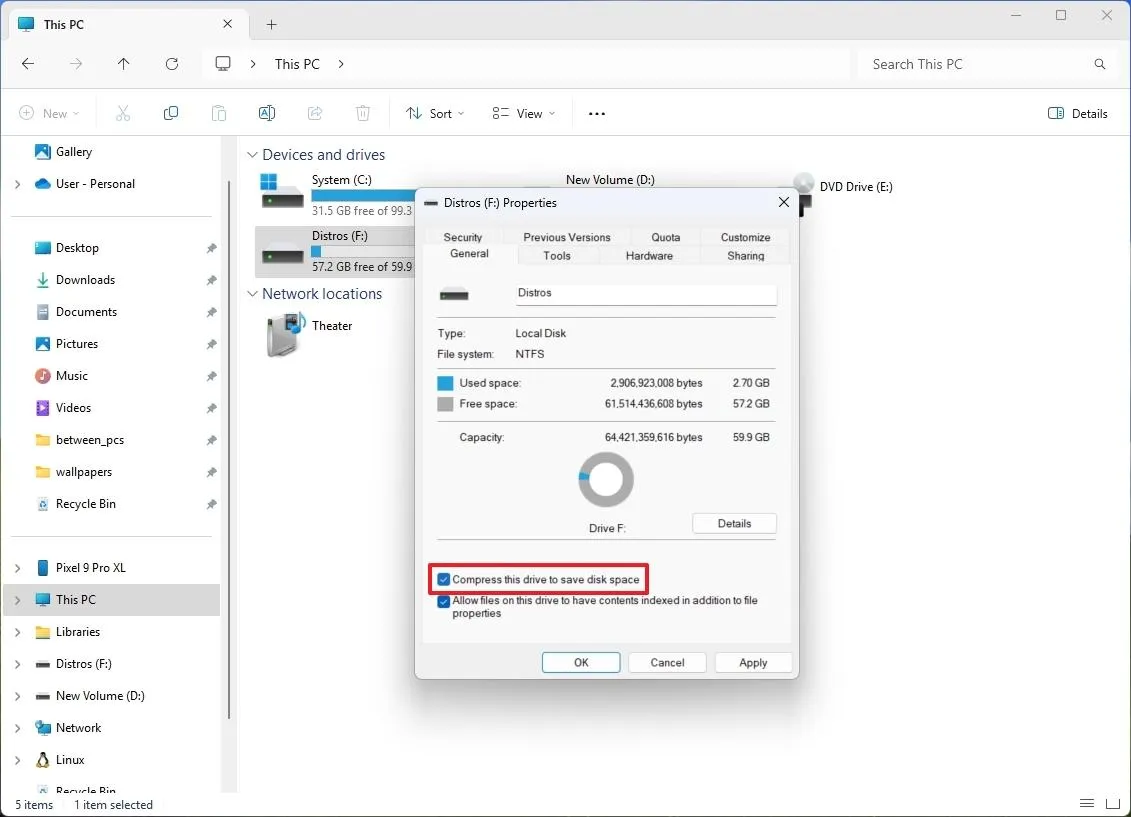Collapse the Devices and drives group
The width and height of the screenshot is (1131, 817).
pos(252,155)
